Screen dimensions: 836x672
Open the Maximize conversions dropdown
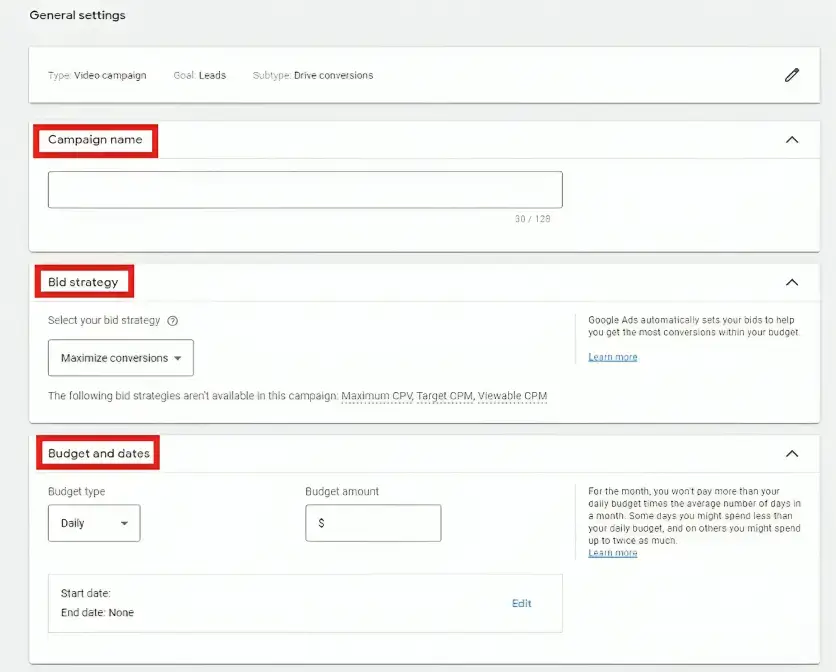click(x=121, y=358)
